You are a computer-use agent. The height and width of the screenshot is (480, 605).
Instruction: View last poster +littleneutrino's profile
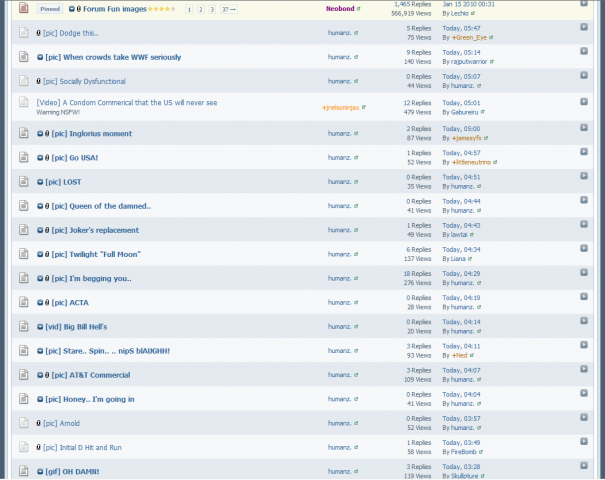(471, 162)
